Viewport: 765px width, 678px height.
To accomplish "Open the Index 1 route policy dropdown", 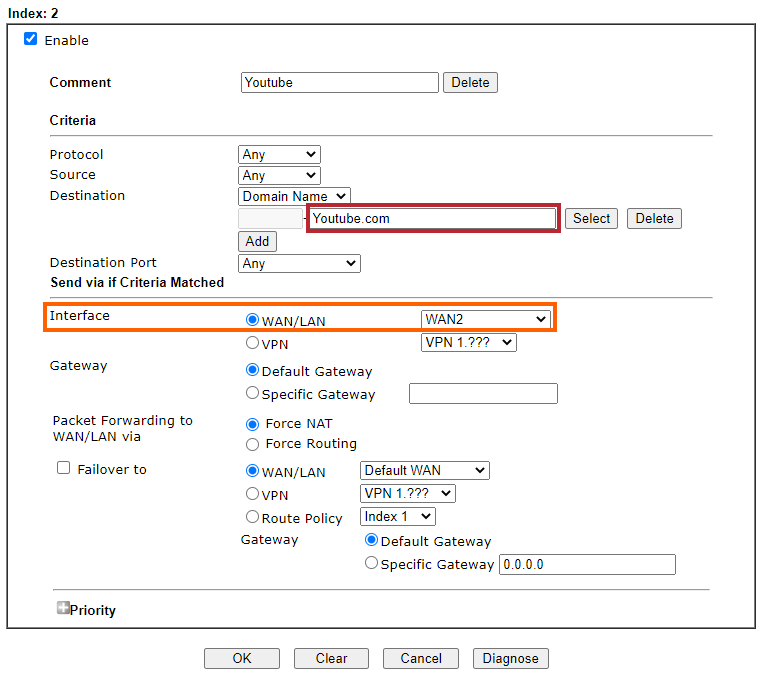I will click(397, 517).
